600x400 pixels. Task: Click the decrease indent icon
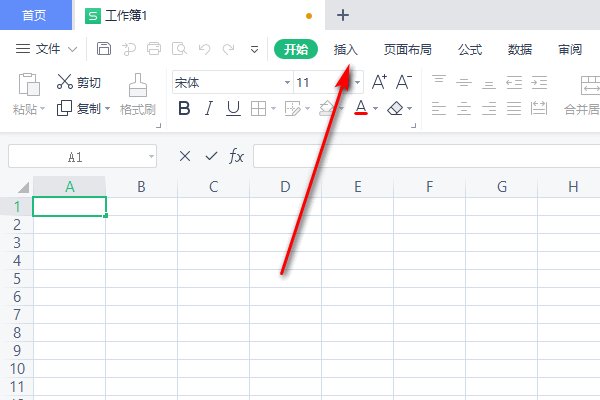pos(514,83)
